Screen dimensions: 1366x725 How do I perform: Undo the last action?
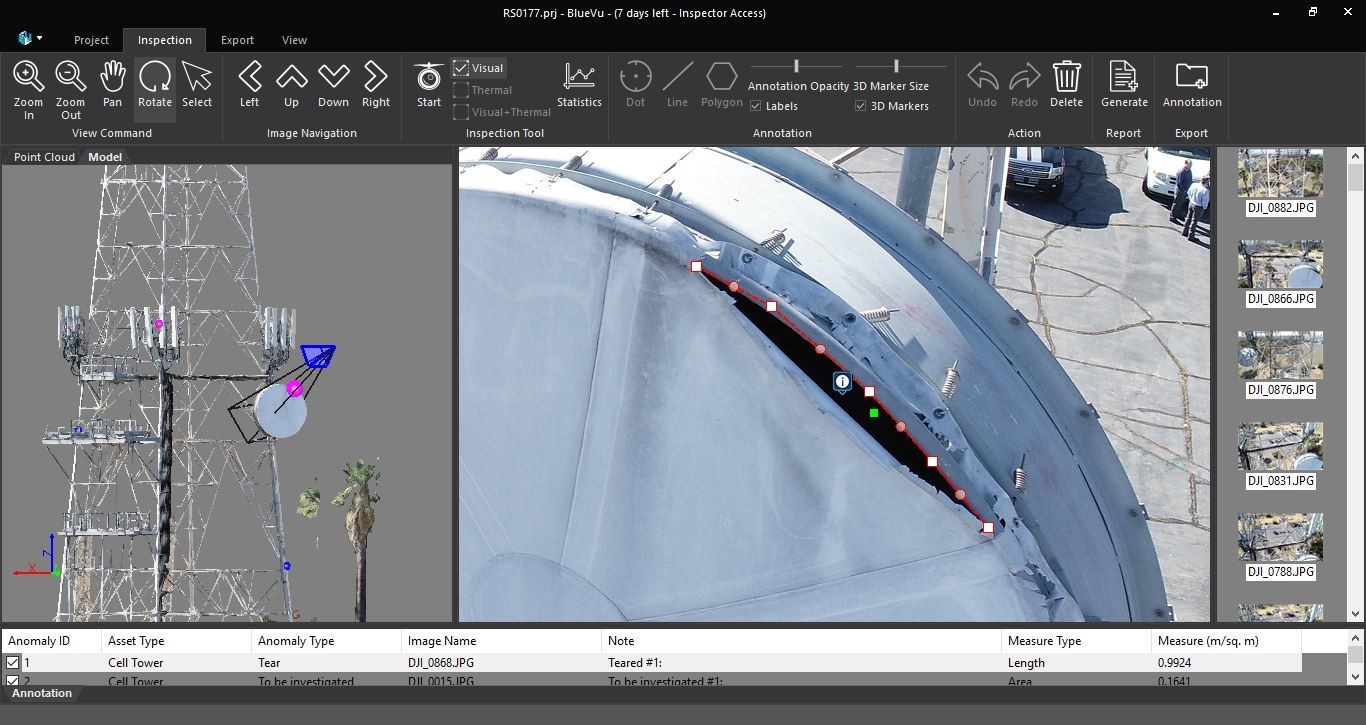coord(982,85)
